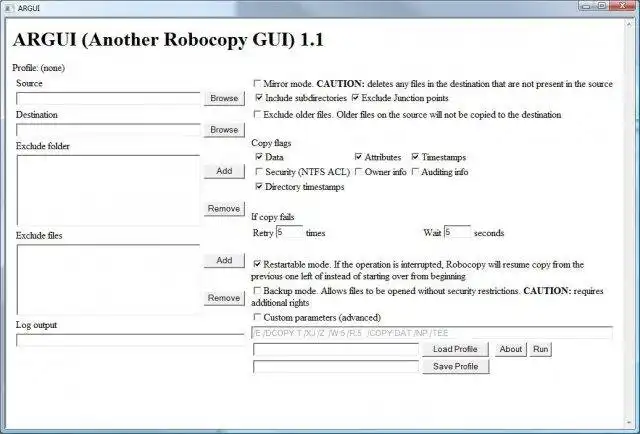Remove an entry from Exclude files list

click(224, 298)
